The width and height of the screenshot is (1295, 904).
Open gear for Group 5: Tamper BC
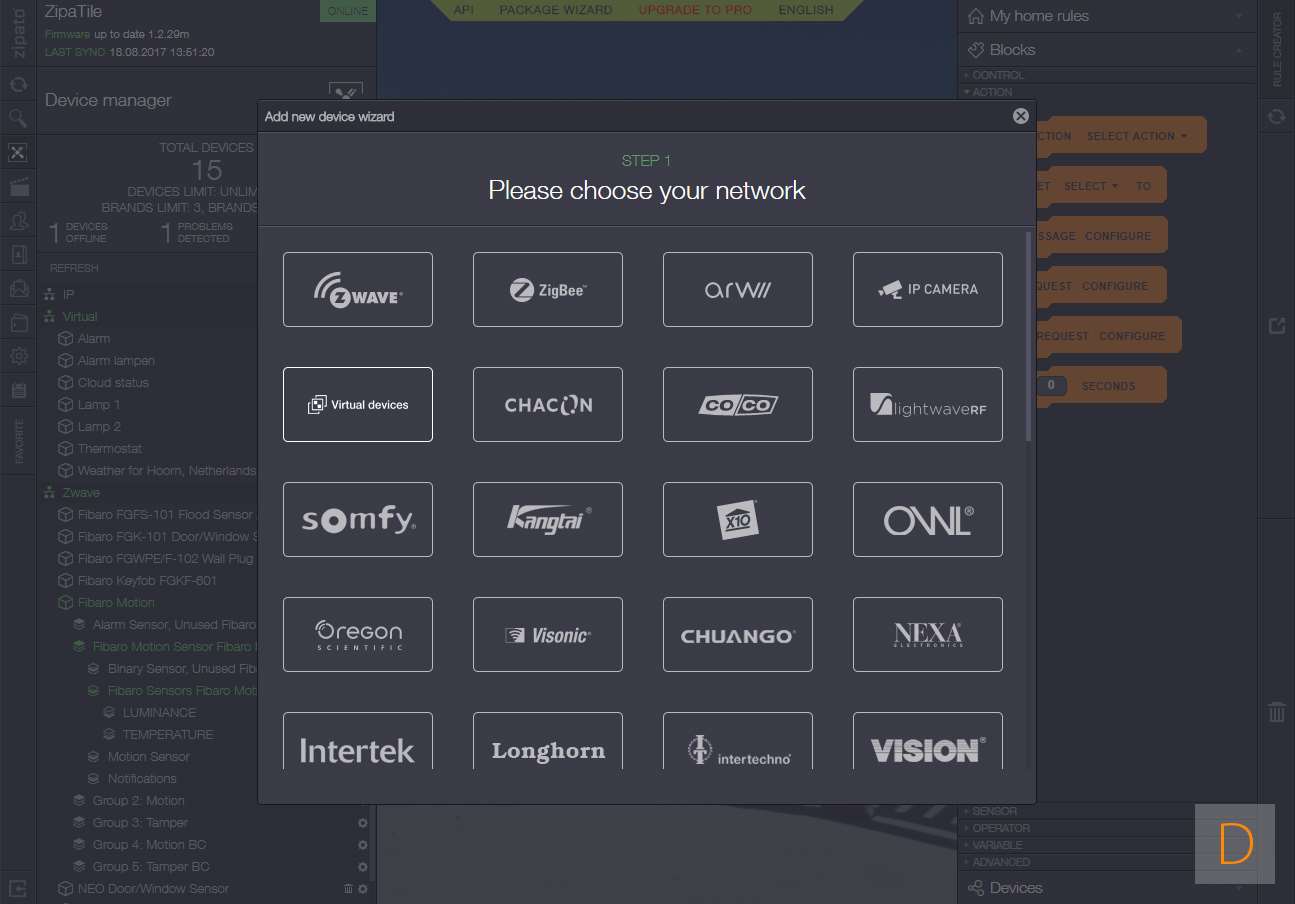pos(363,867)
